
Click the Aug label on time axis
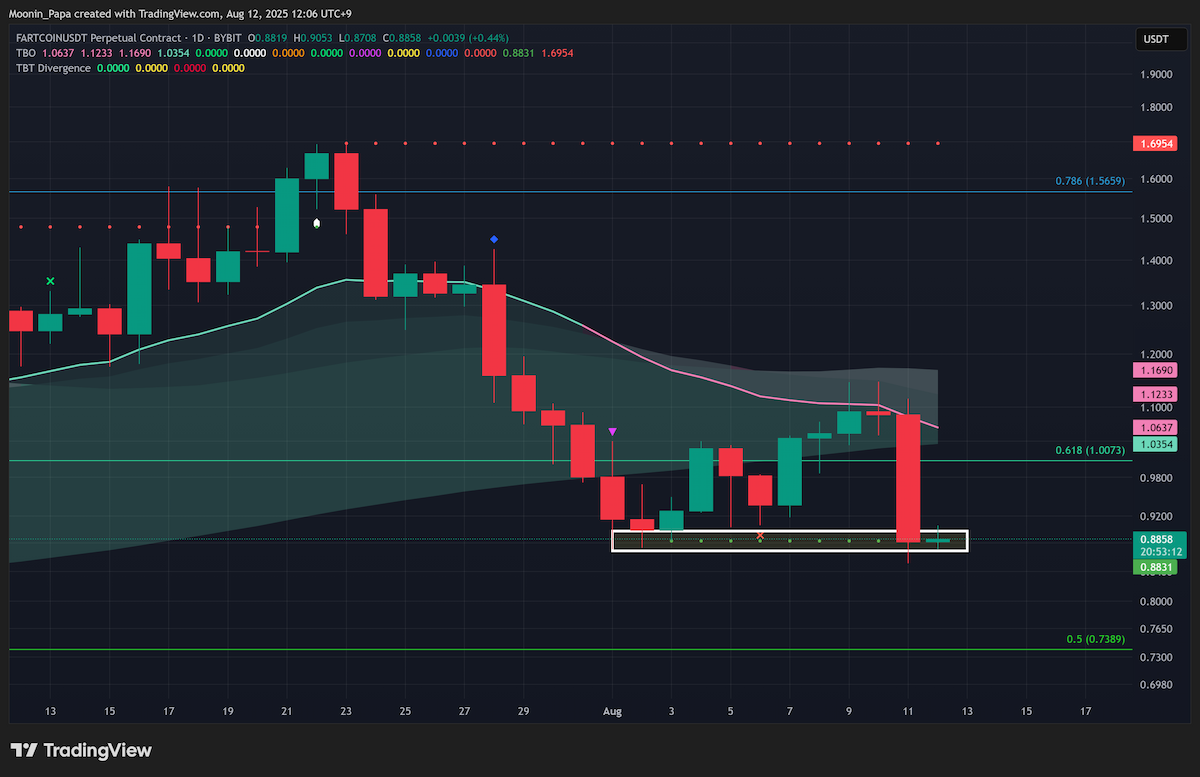(x=612, y=712)
